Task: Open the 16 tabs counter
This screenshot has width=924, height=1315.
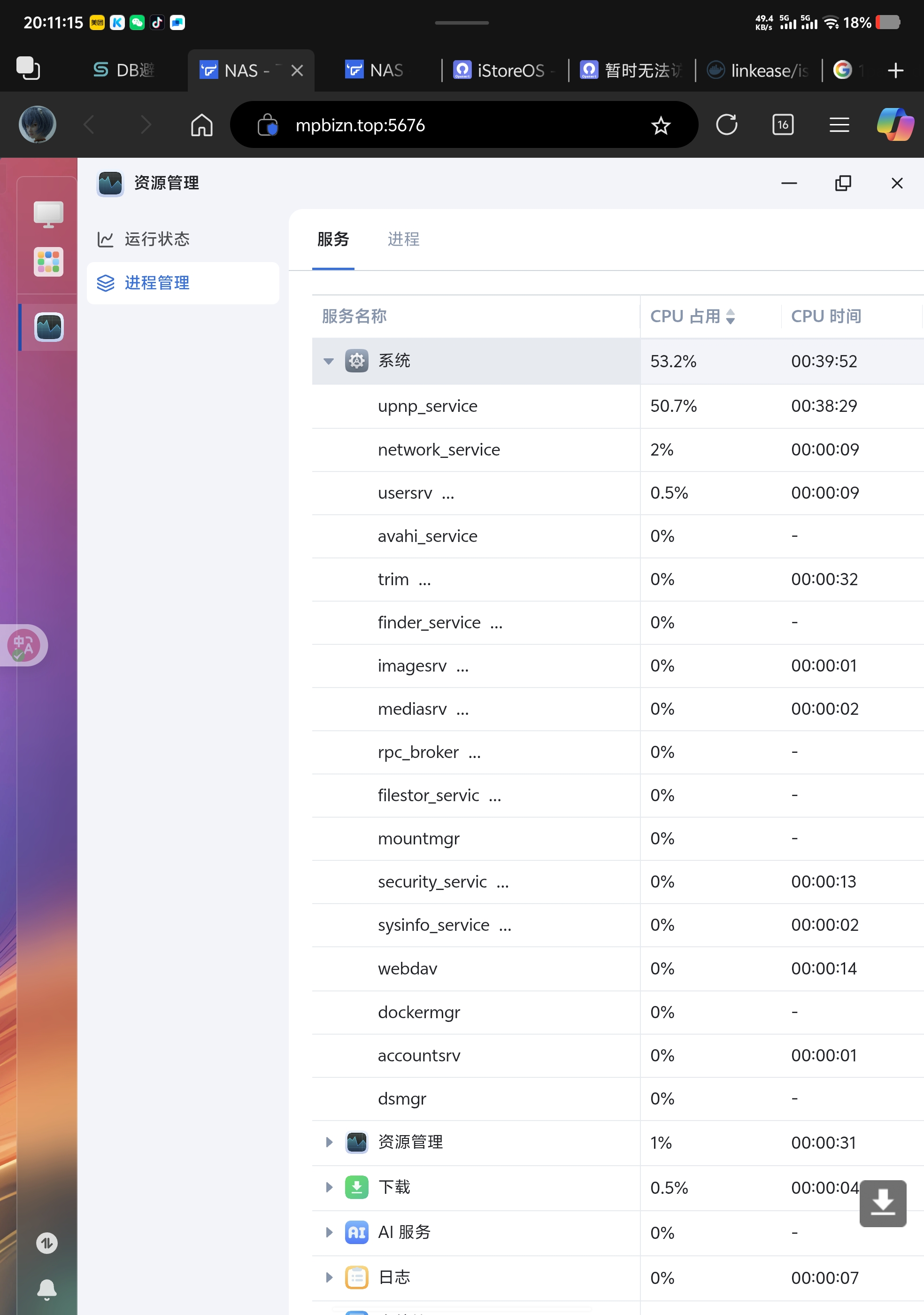Action: click(783, 125)
